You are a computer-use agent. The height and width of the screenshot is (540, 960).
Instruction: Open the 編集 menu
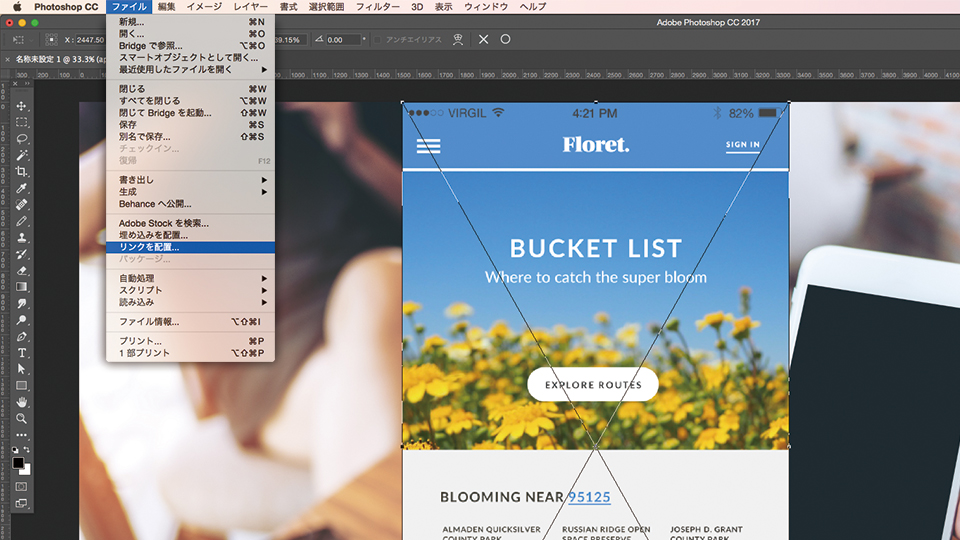pyautogui.click(x=167, y=7)
